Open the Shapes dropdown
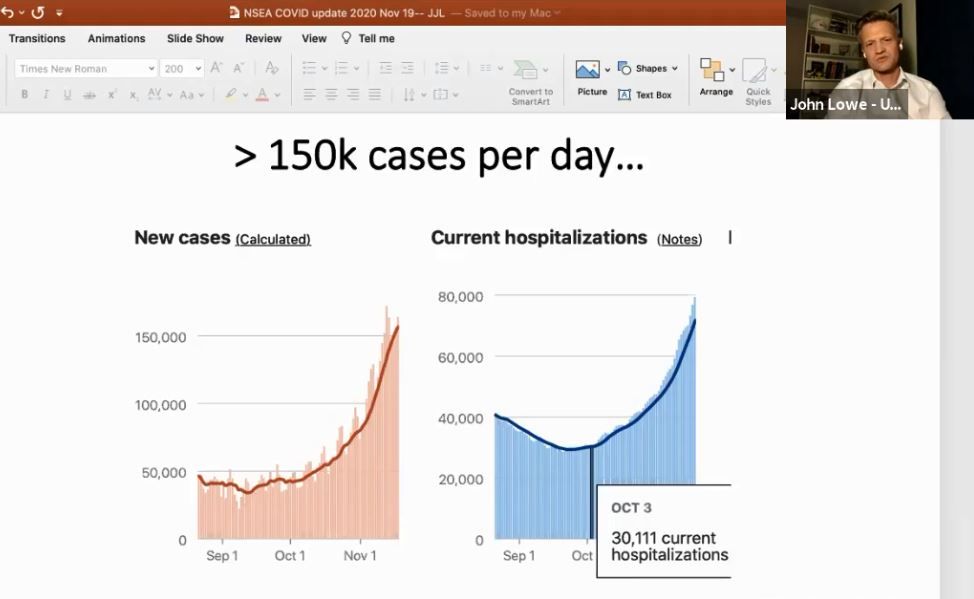The image size is (974, 599). tap(674, 69)
